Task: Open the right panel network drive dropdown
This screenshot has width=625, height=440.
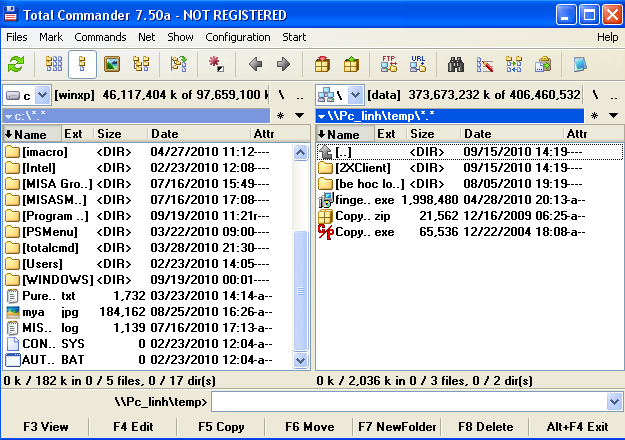Action: click(x=355, y=95)
